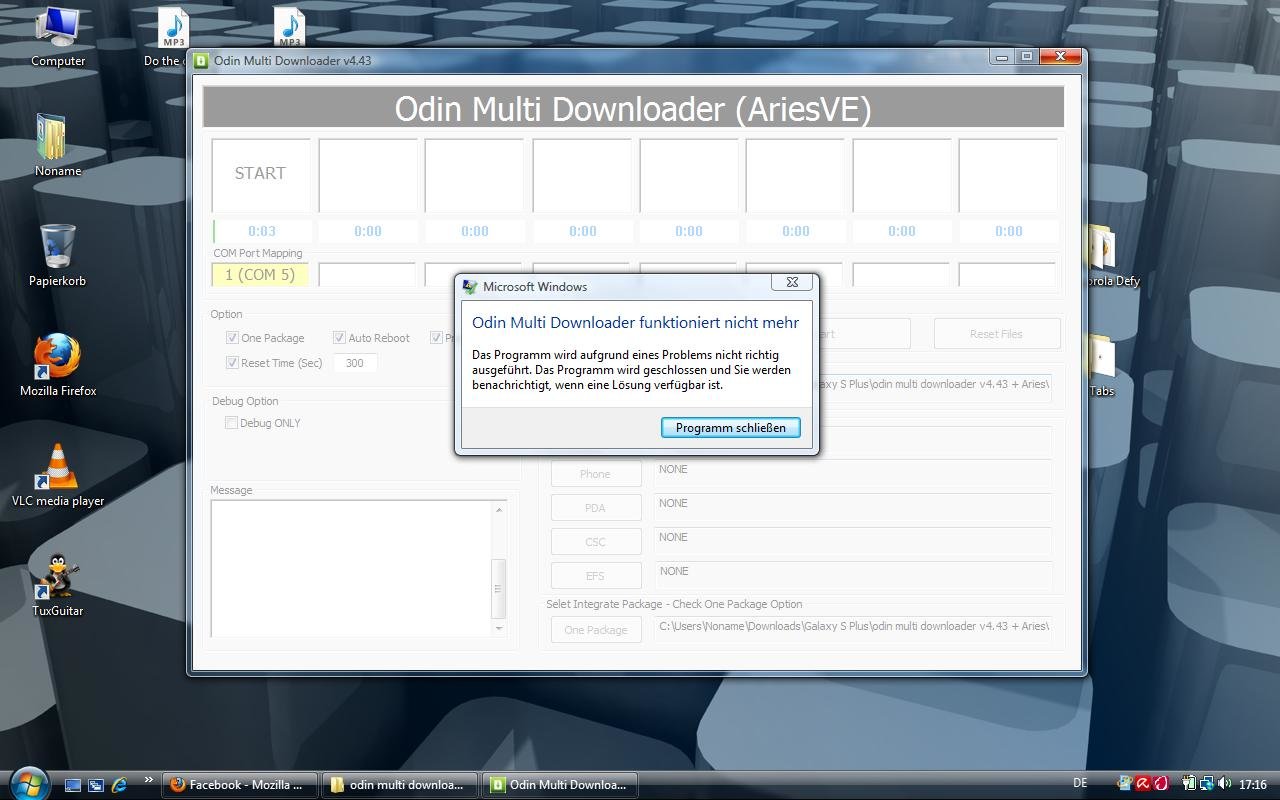Viewport: 1280px width, 800px height.
Task: Toggle the Reset Time (Sec) checkbox
Action: click(232, 363)
